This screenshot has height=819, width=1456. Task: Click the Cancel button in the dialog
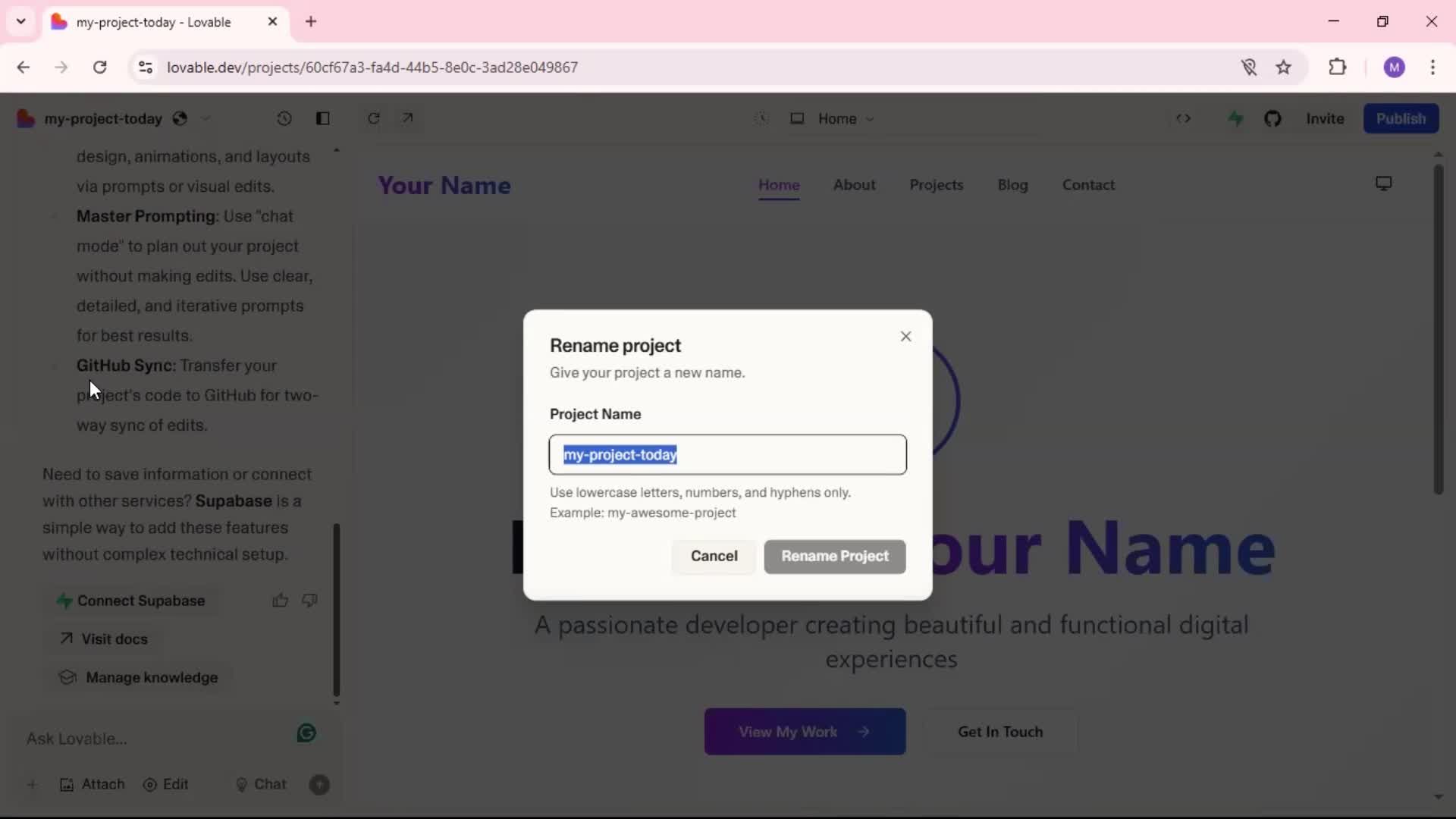(x=714, y=557)
